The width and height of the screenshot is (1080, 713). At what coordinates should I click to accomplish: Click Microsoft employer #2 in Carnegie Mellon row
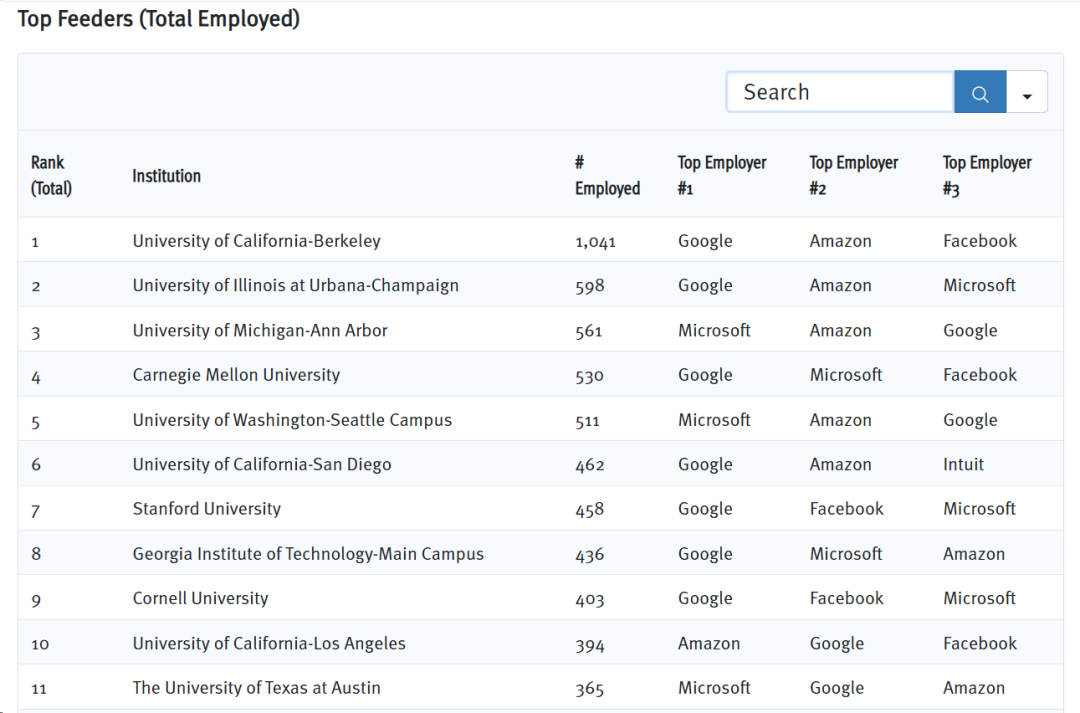click(846, 375)
